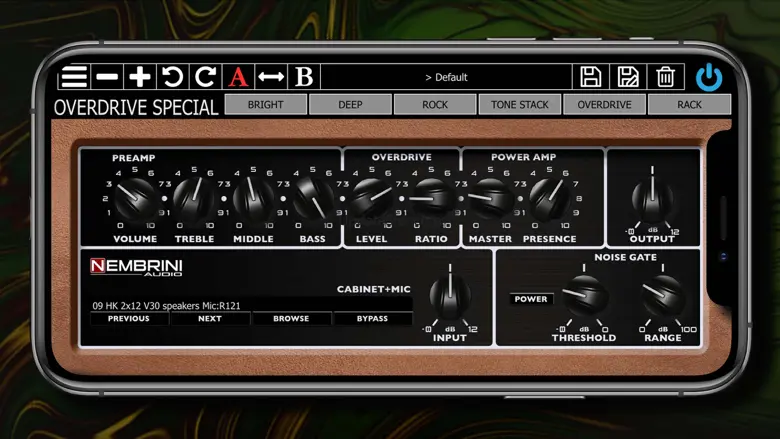Open the Default preset selector
Screen dimensions: 780x439
click(446, 77)
